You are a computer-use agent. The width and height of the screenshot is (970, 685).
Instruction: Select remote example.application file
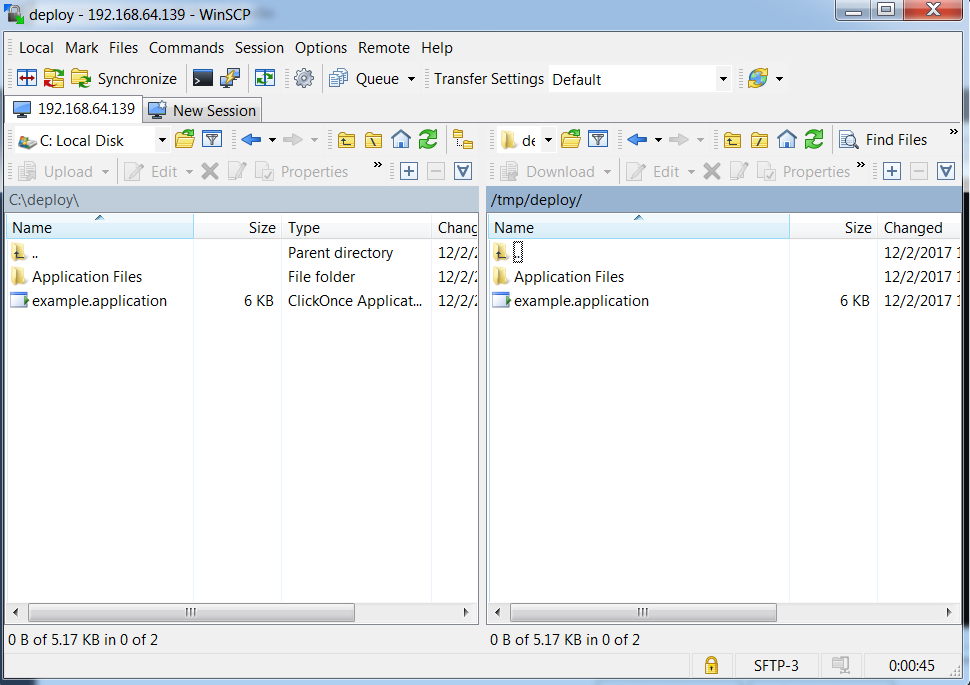pos(581,301)
